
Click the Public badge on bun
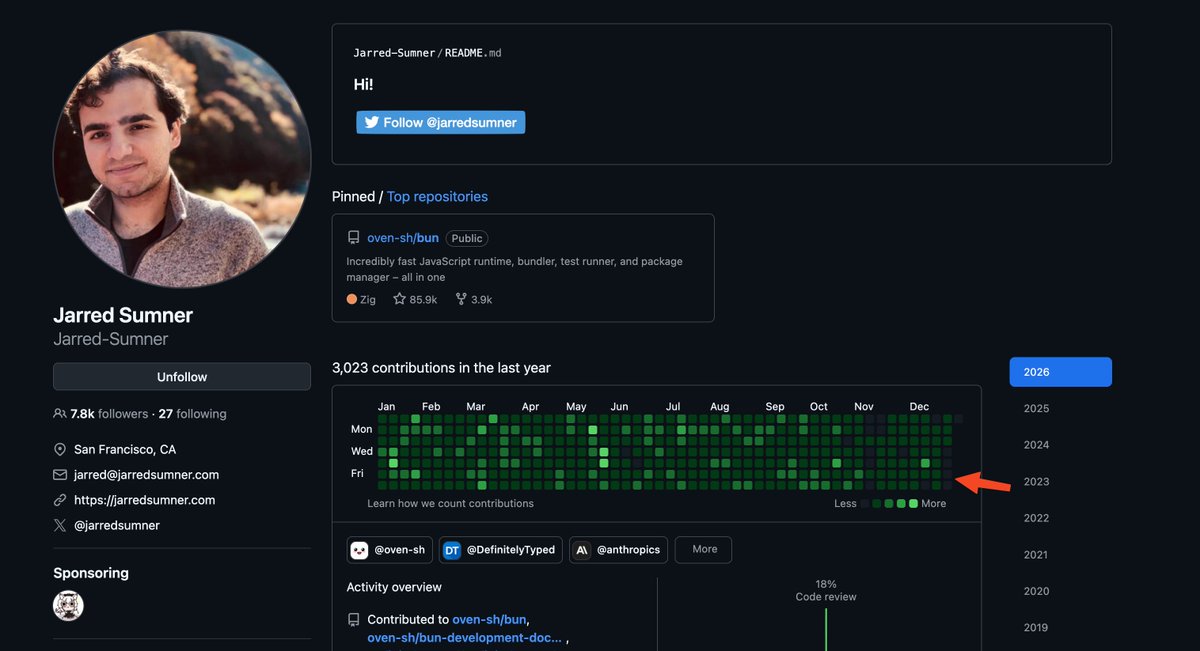[x=467, y=238]
